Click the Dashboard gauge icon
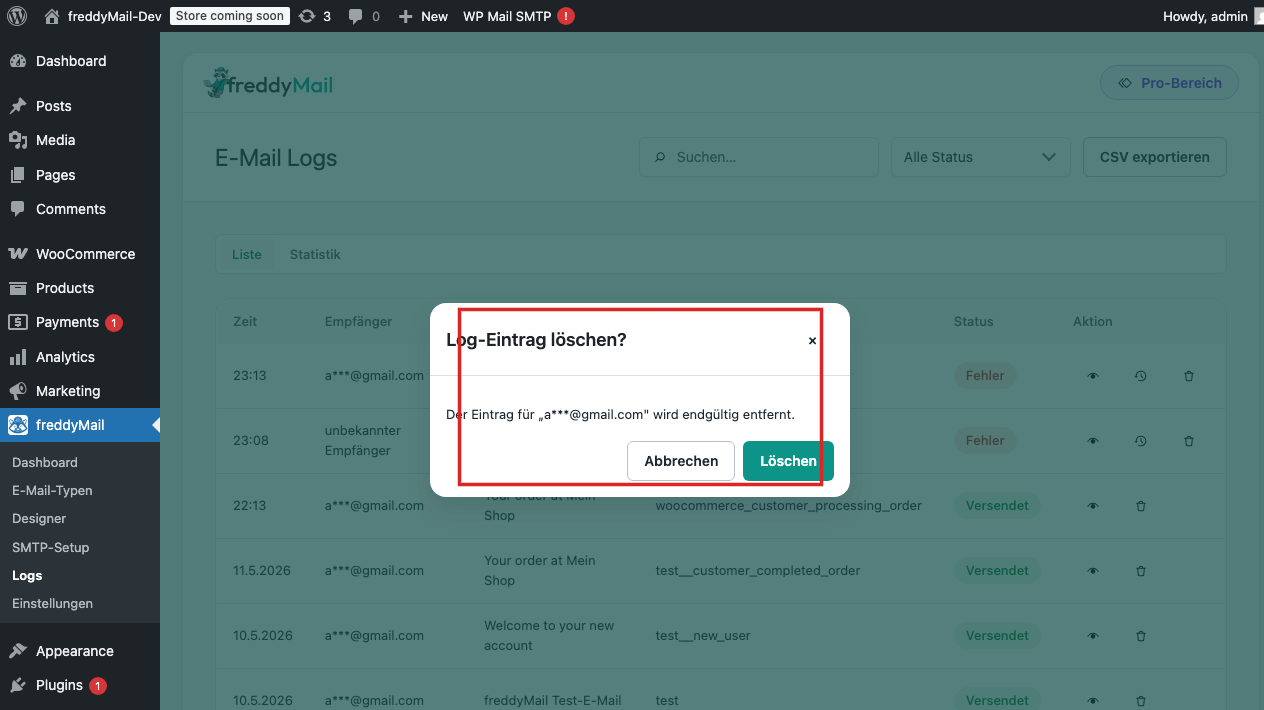Screen dimensions: 1264x710 coord(18,61)
